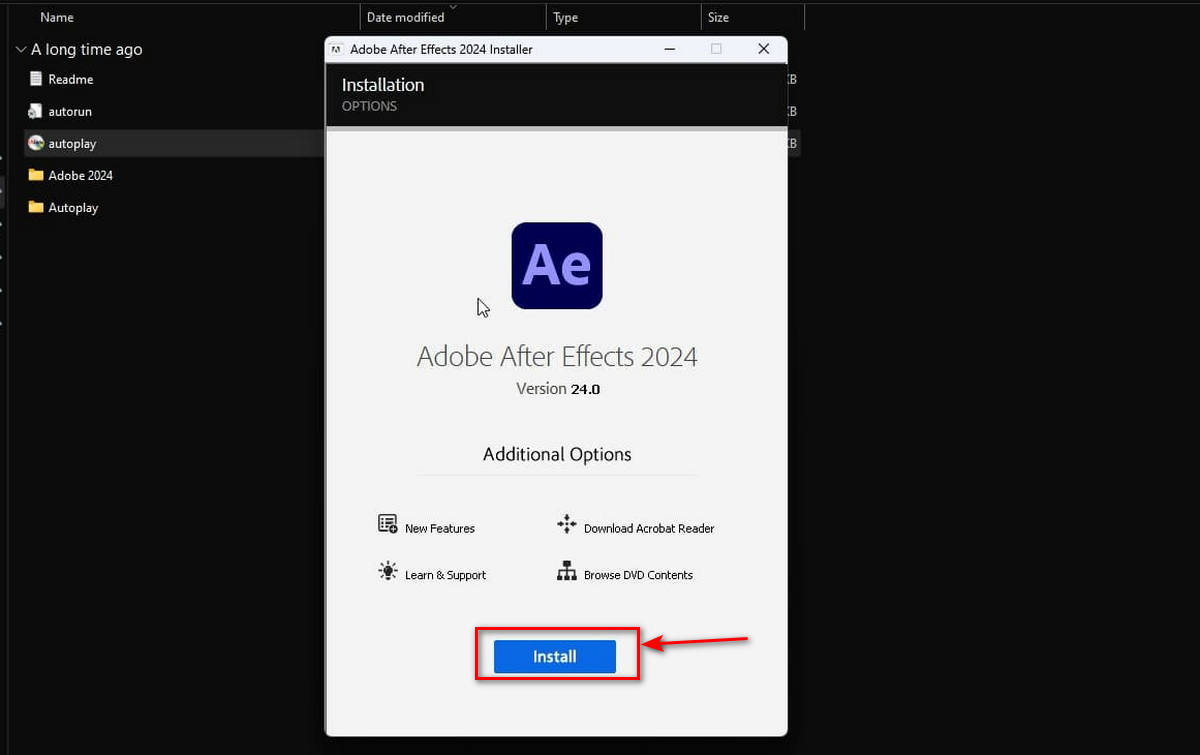
Task: Select the autorun file icon
Action: point(37,111)
